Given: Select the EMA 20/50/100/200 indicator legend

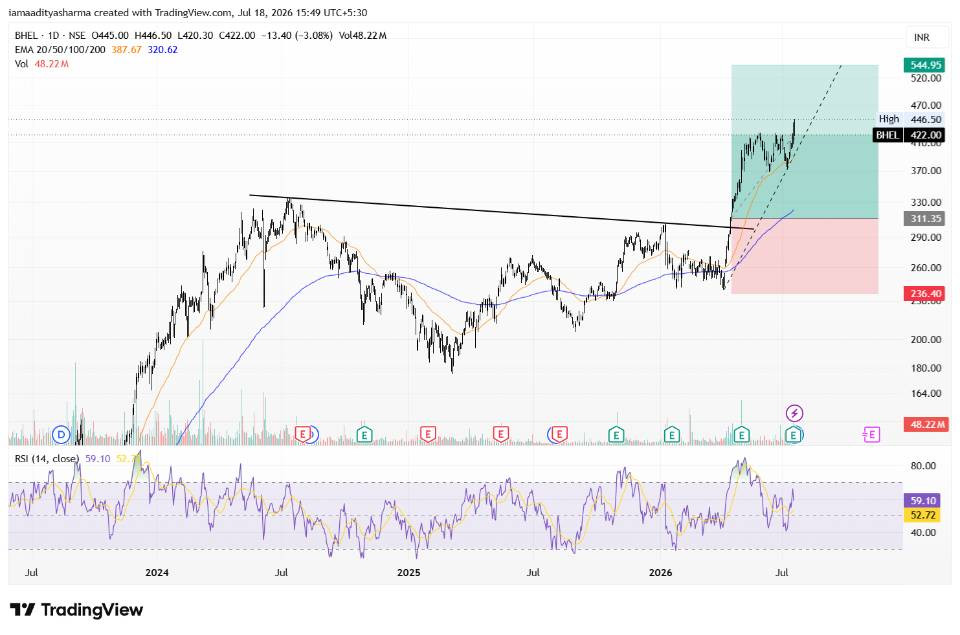Looking at the screenshot, I should [60, 50].
